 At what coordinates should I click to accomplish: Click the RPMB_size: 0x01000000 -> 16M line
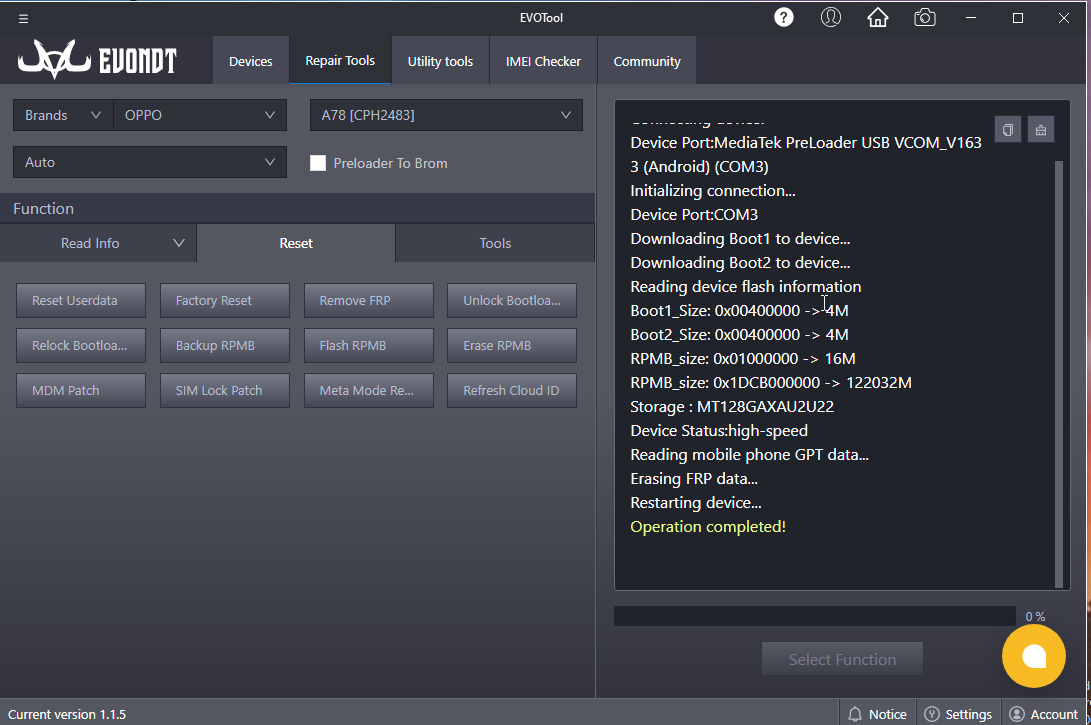pos(743,358)
